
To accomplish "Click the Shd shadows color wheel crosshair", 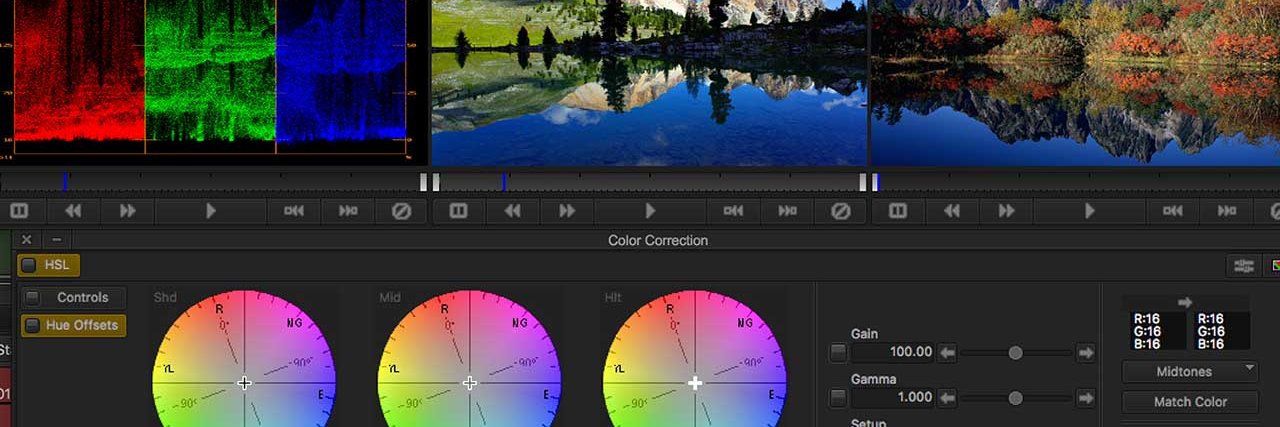I will 244,383.
